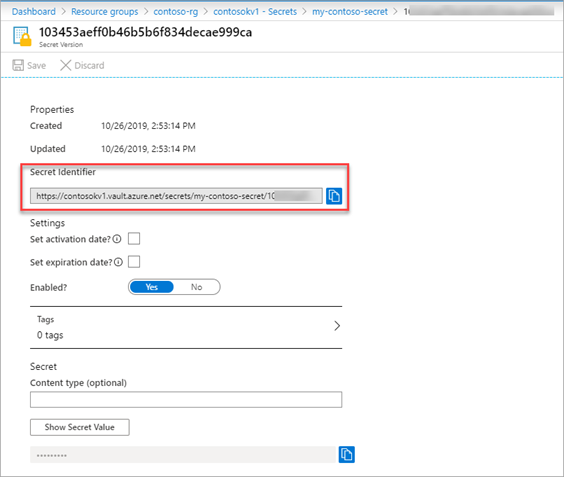Click Show Secret Value button
The height and width of the screenshot is (477, 564).
tap(79, 427)
